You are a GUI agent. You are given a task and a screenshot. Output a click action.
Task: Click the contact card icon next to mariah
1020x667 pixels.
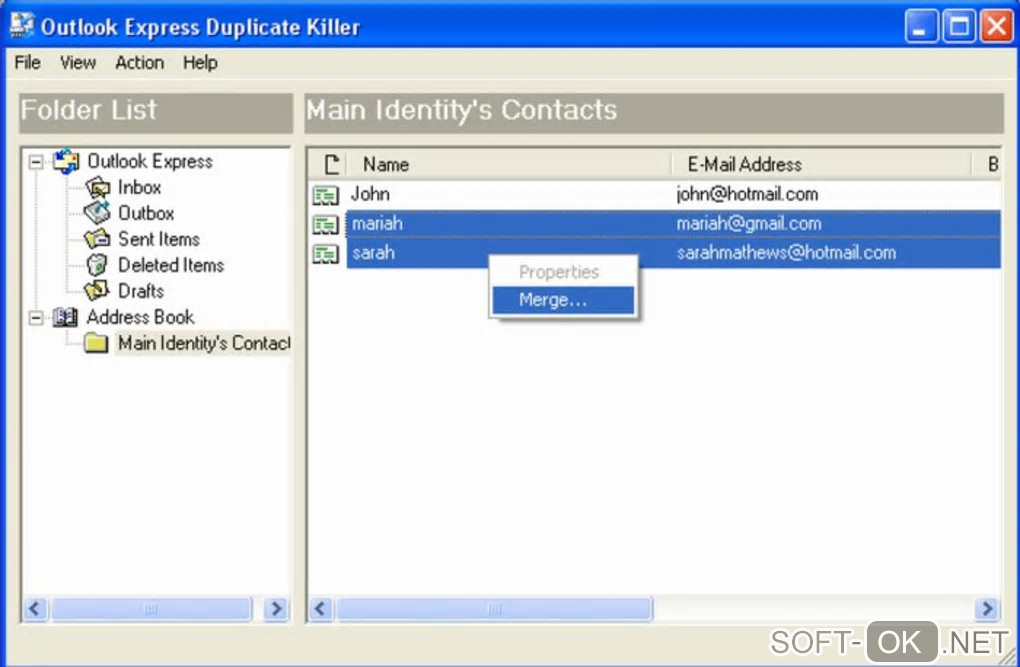326,225
